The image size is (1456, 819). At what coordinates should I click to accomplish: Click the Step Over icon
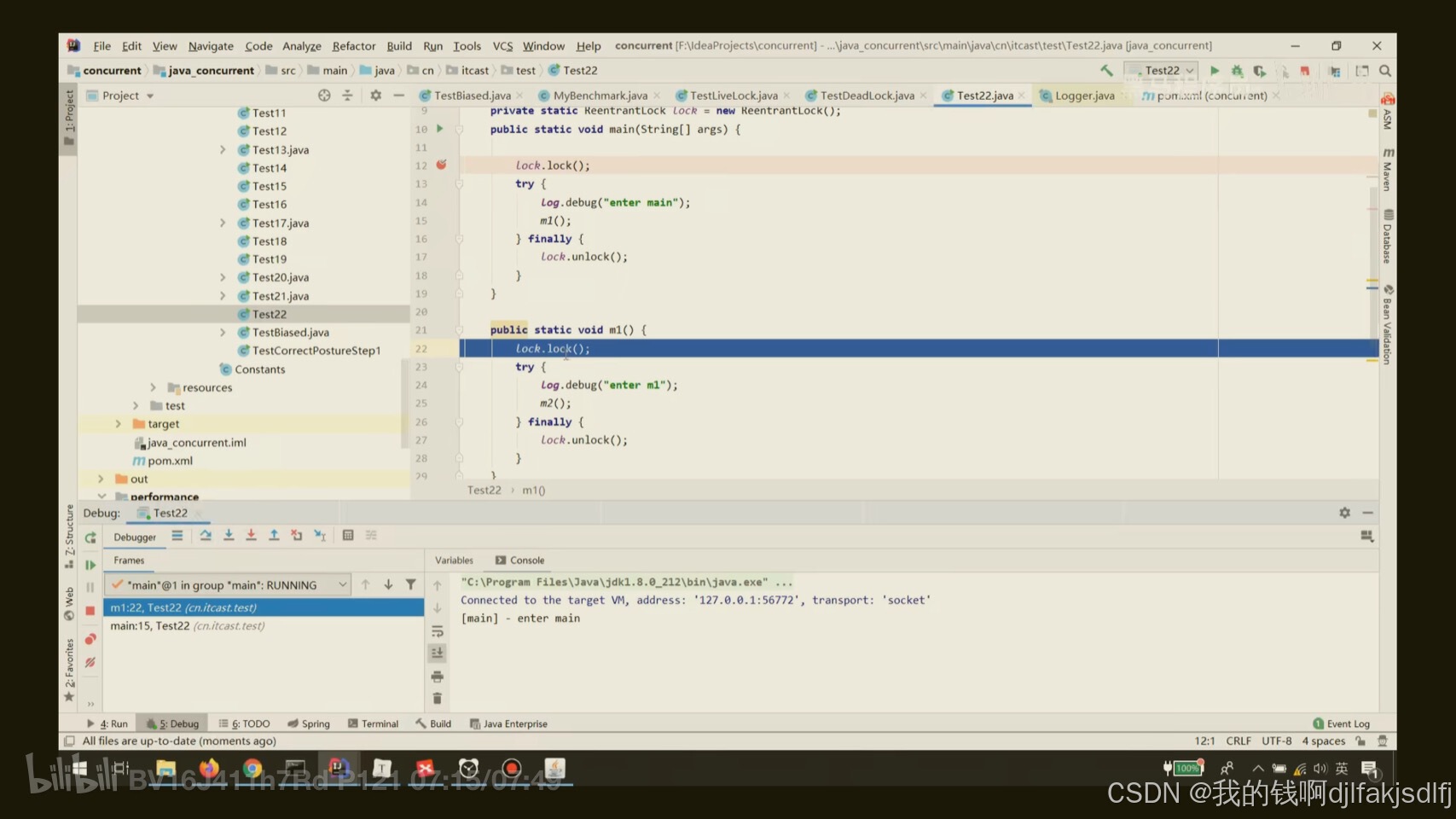206,535
